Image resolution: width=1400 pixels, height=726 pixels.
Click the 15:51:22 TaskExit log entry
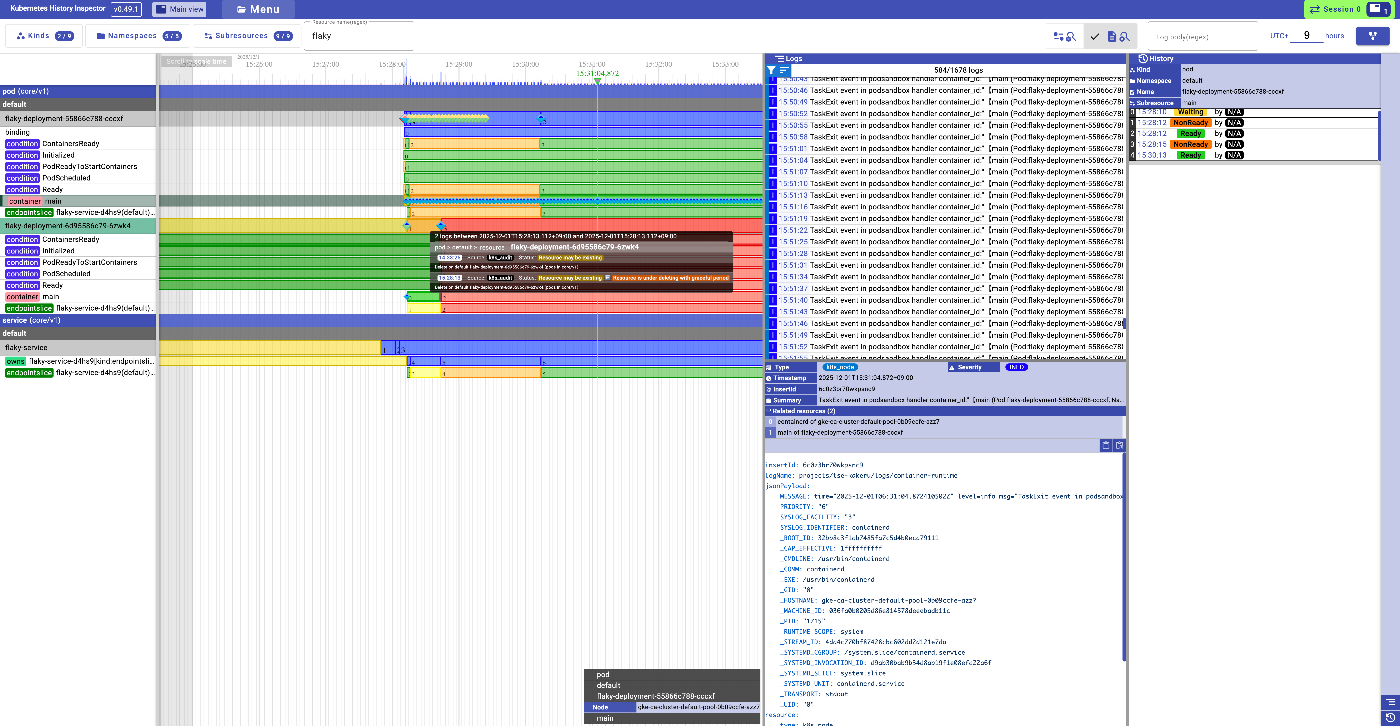946,230
